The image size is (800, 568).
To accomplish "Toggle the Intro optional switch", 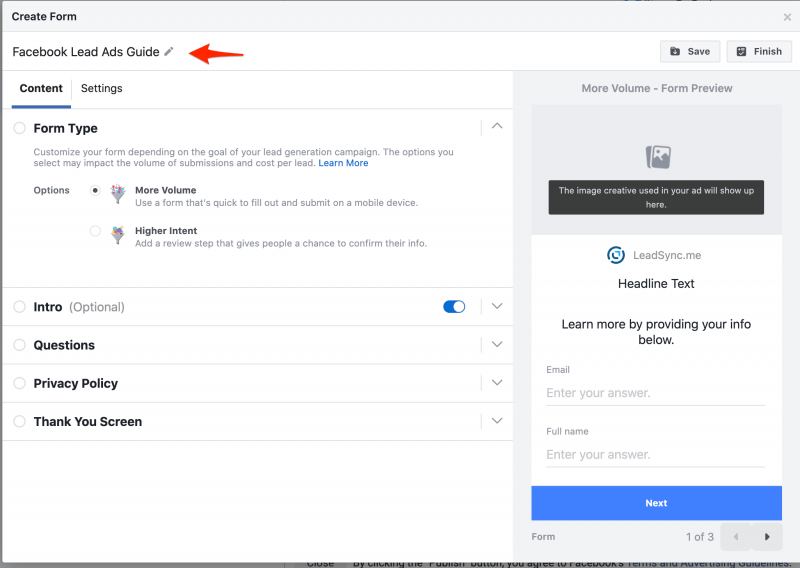I will pos(454,306).
